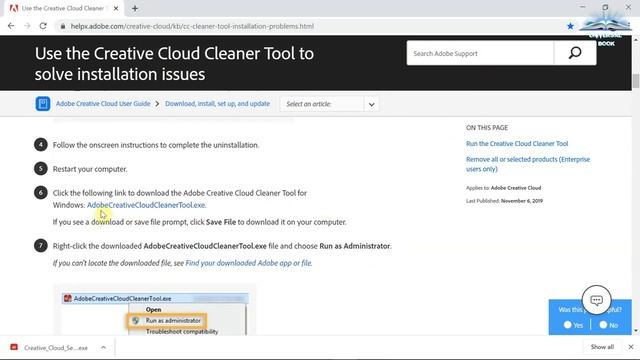Open the chat bubble support icon

coord(596,300)
